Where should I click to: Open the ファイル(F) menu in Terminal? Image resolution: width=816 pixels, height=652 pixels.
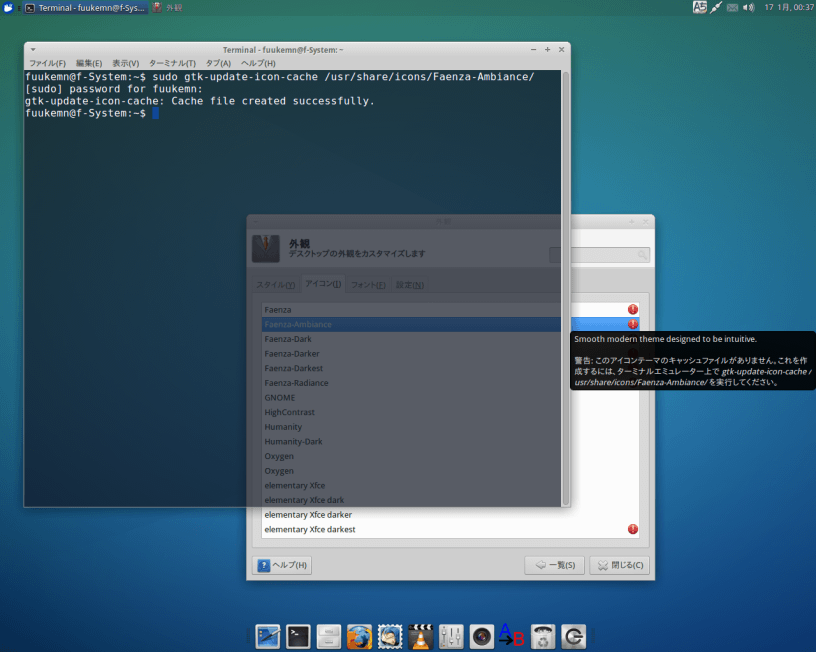coord(47,63)
